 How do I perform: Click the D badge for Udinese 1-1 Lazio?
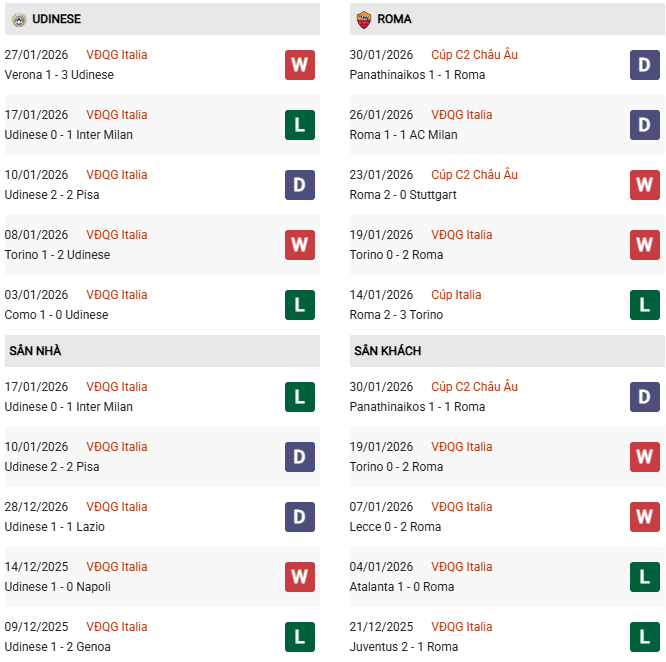click(299, 517)
